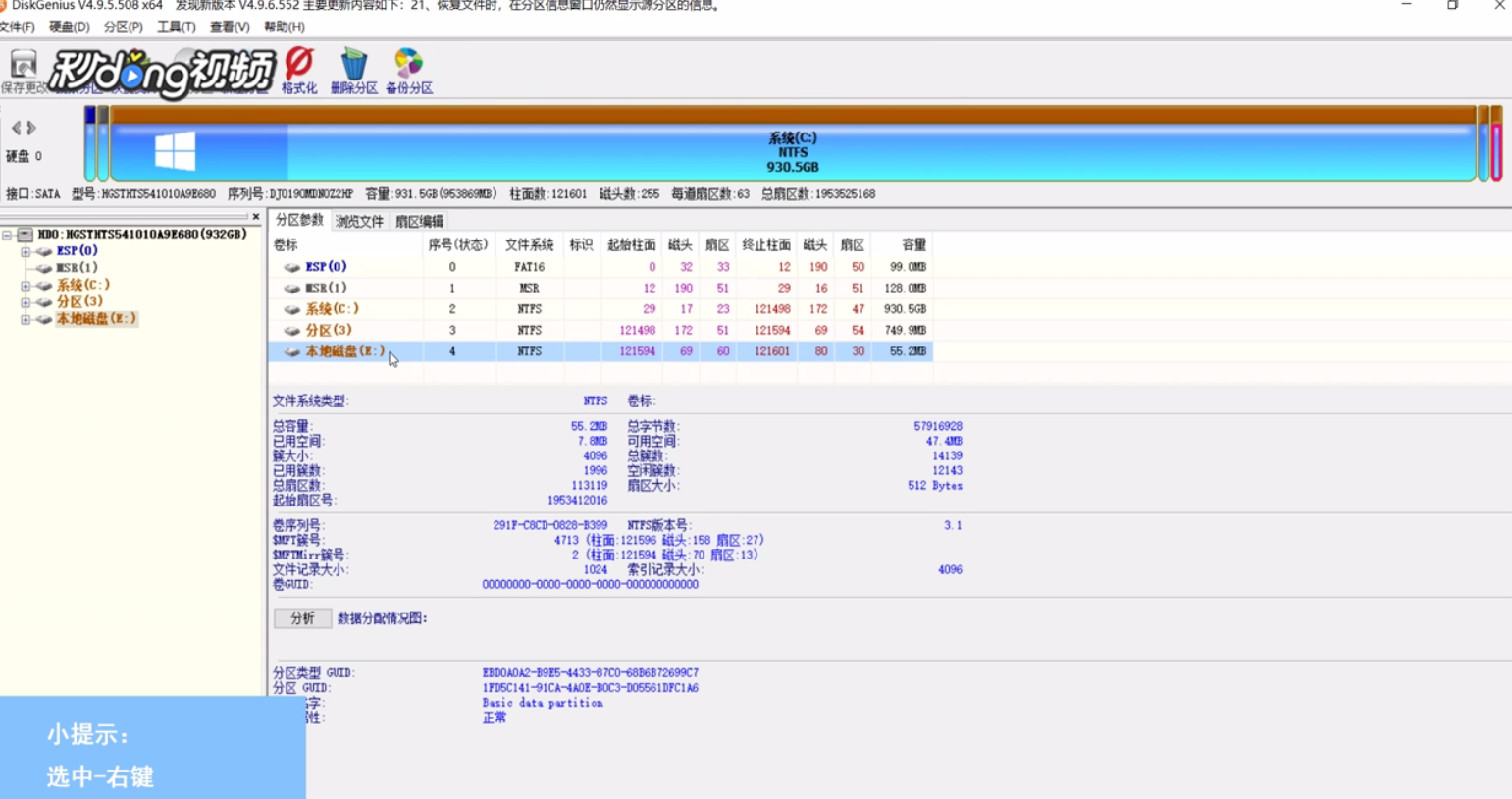This screenshot has width=1512, height=799.
Task: Click the partition GUID 1FD5C141 value
Action: [x=590, y=688]
